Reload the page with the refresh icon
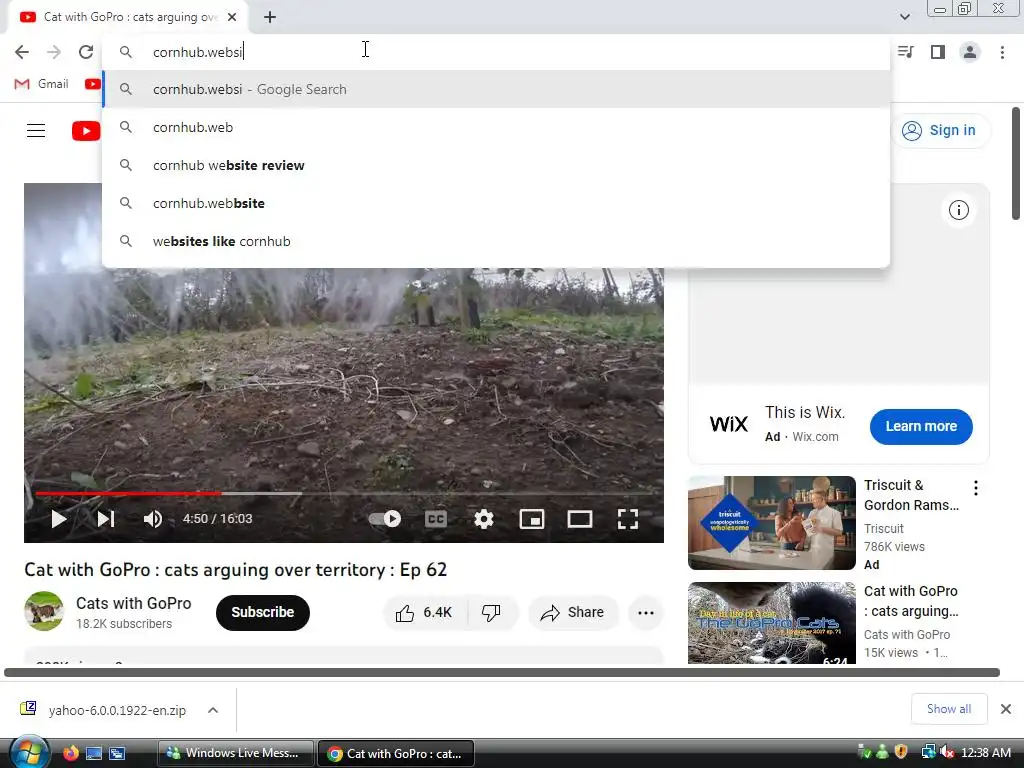 pyautogui.click(x=86, y=52)
